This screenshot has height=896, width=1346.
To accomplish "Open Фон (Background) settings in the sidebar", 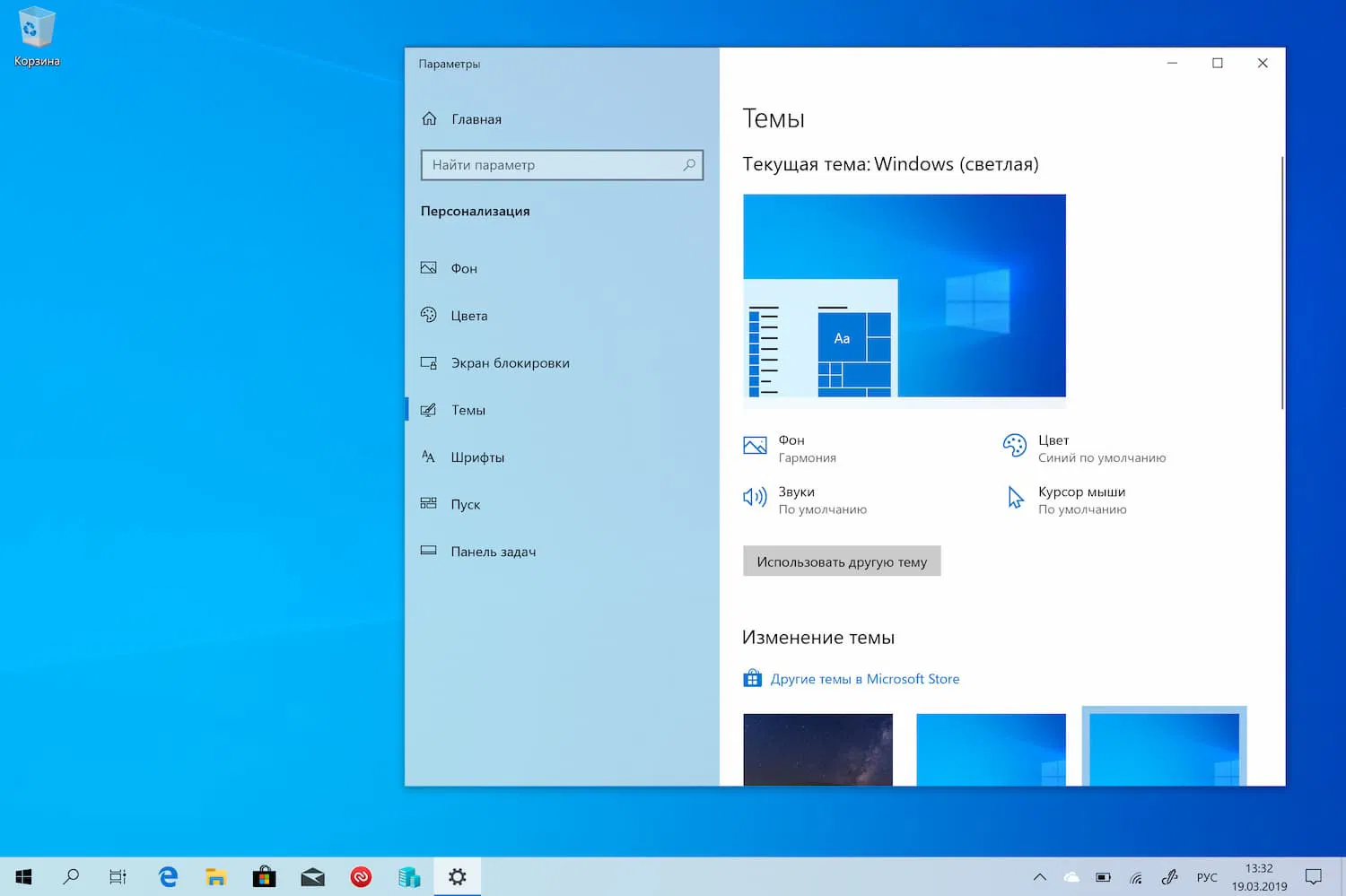I will point(464,268).
